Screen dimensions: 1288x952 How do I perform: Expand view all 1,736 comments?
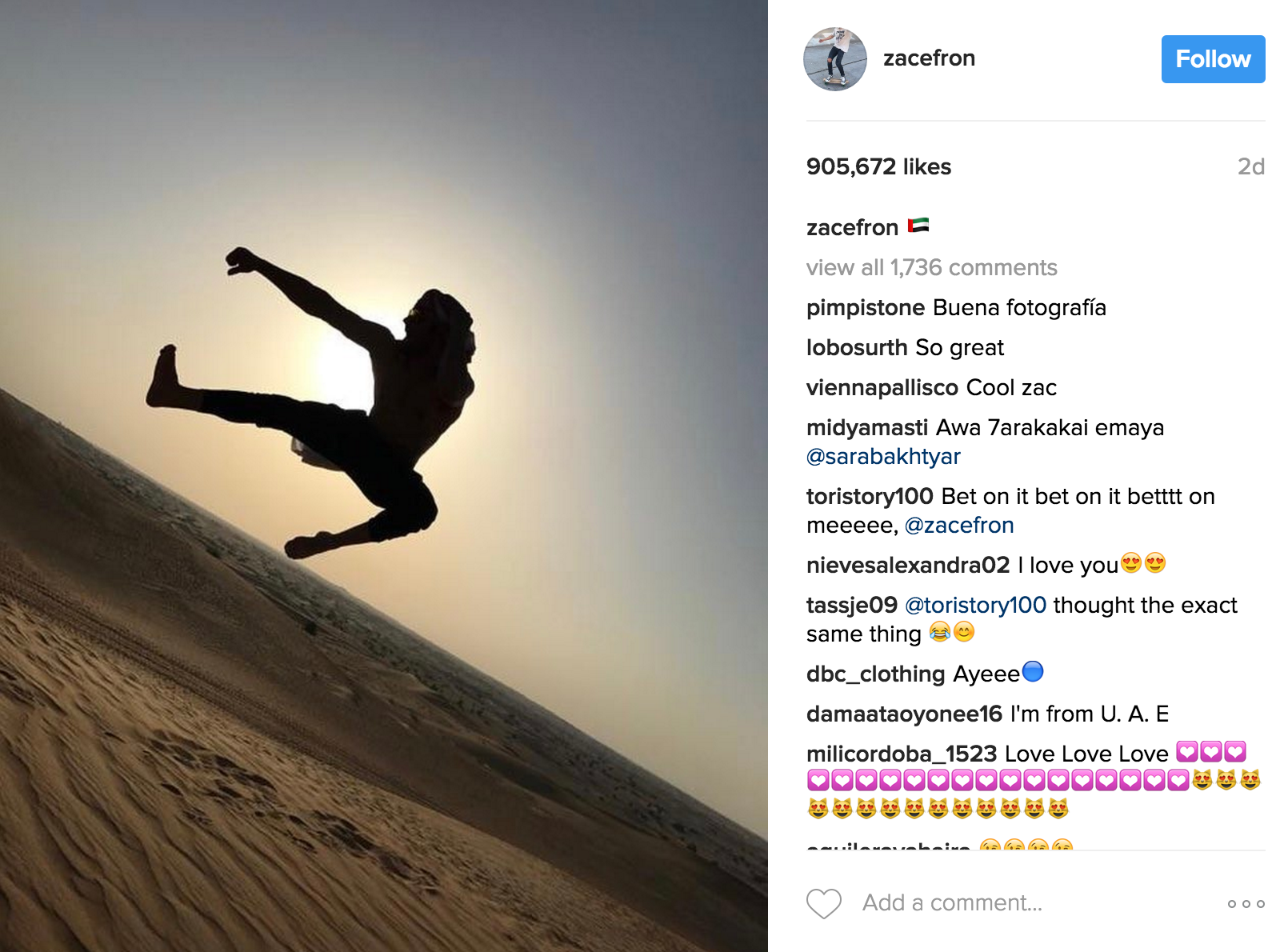pyautogui.click(x=931, y=267)
